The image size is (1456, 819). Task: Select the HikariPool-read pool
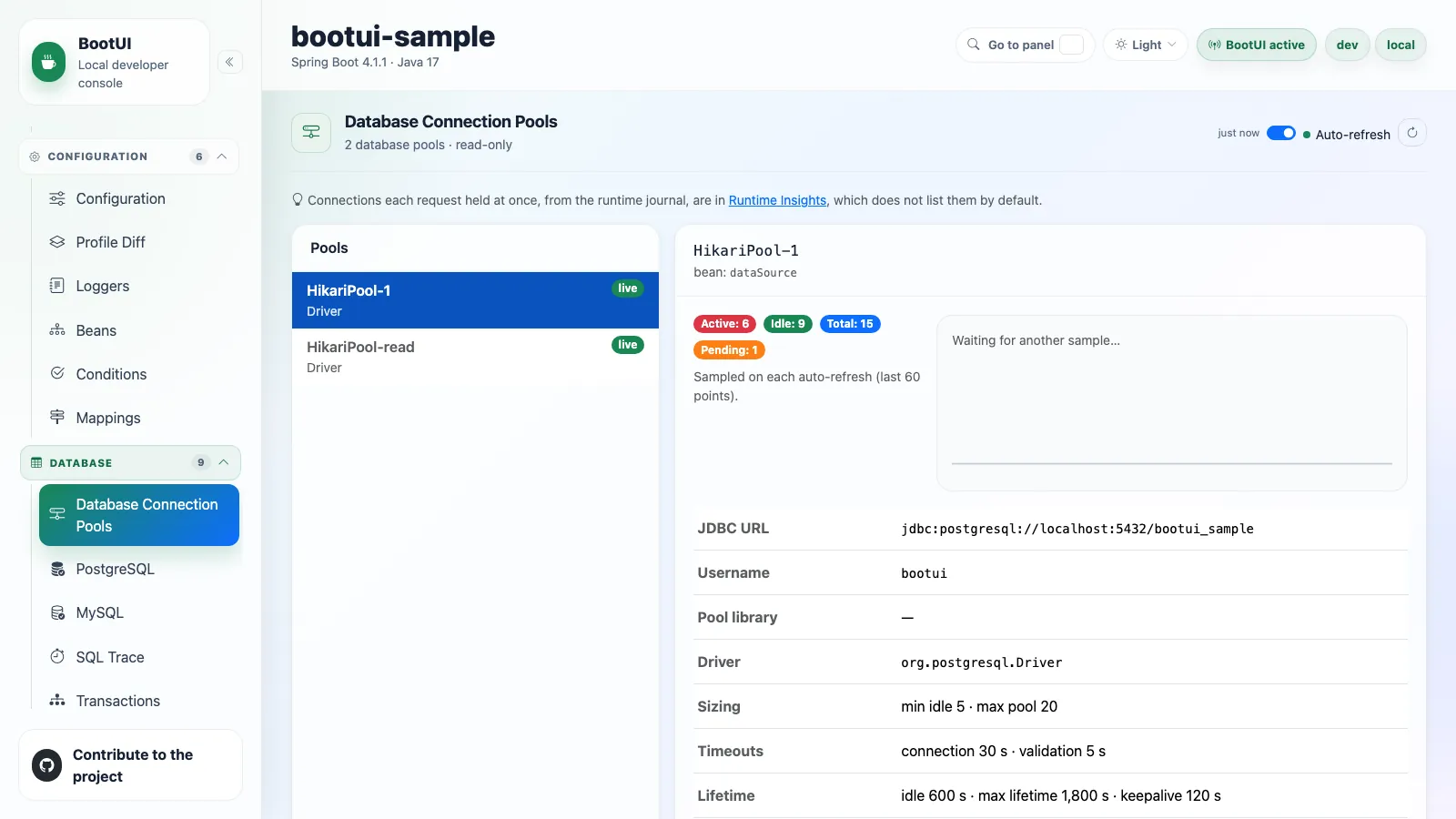pyautogui.click(x=475, y=357)
